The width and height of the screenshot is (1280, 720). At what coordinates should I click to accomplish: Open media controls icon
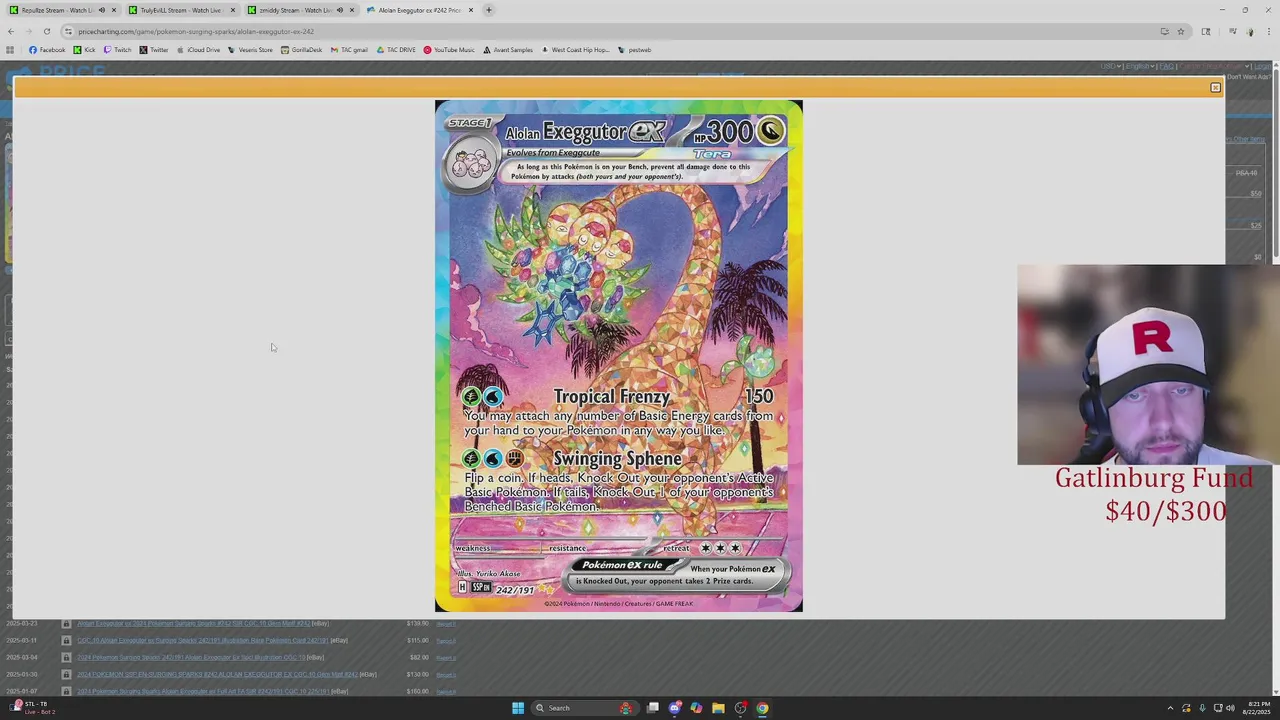coord(1233,31)
